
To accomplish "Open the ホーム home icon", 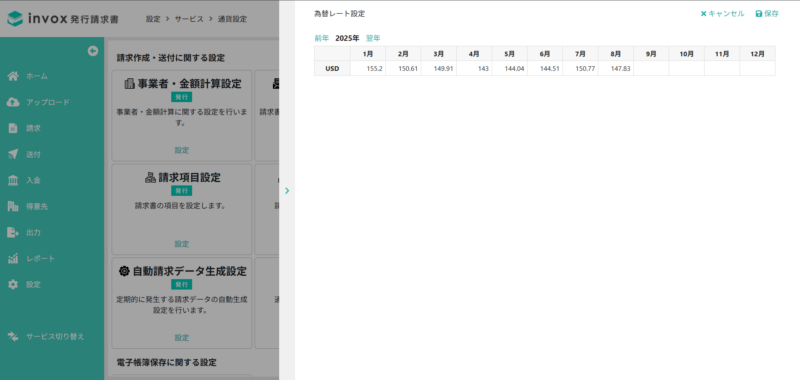I will pos(13,76).
